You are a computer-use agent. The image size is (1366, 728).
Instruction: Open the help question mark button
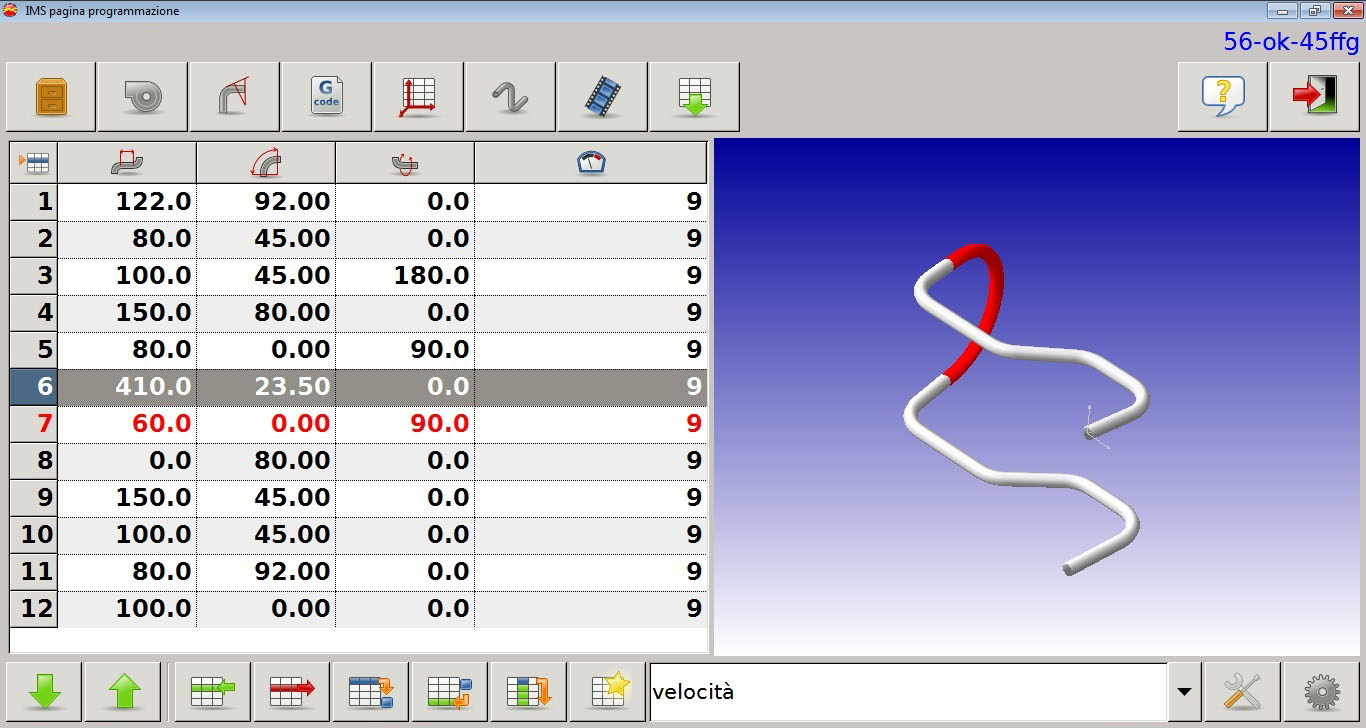point(1222,97)
